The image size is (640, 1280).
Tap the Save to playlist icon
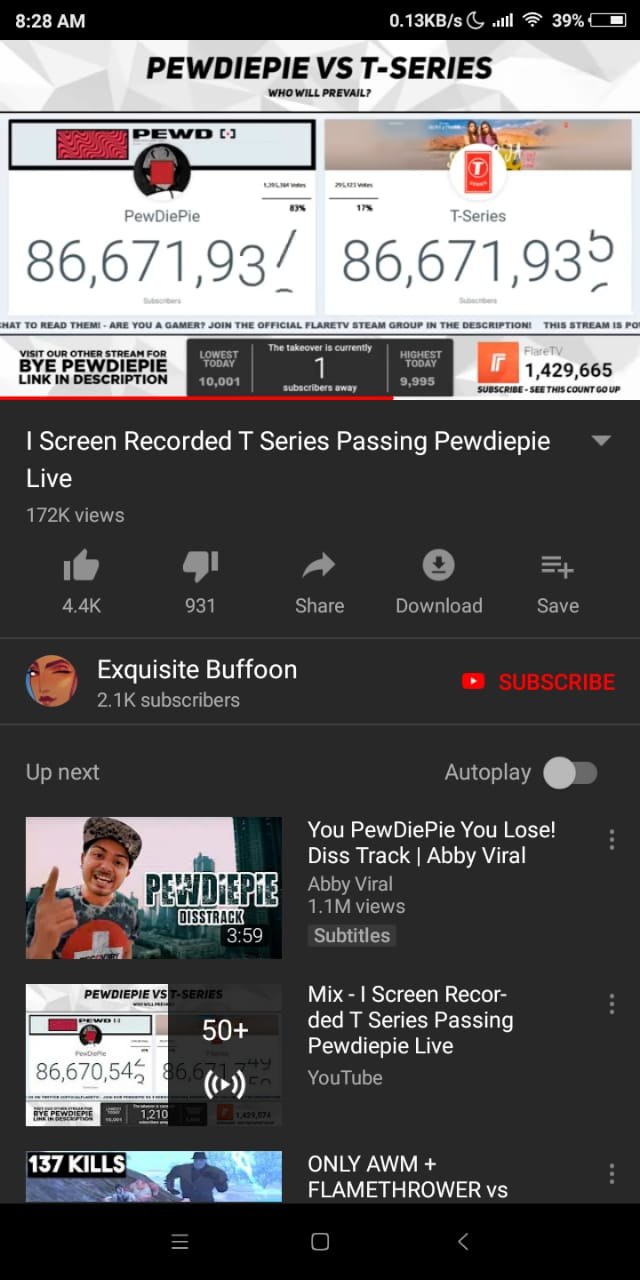pos(557,567)
